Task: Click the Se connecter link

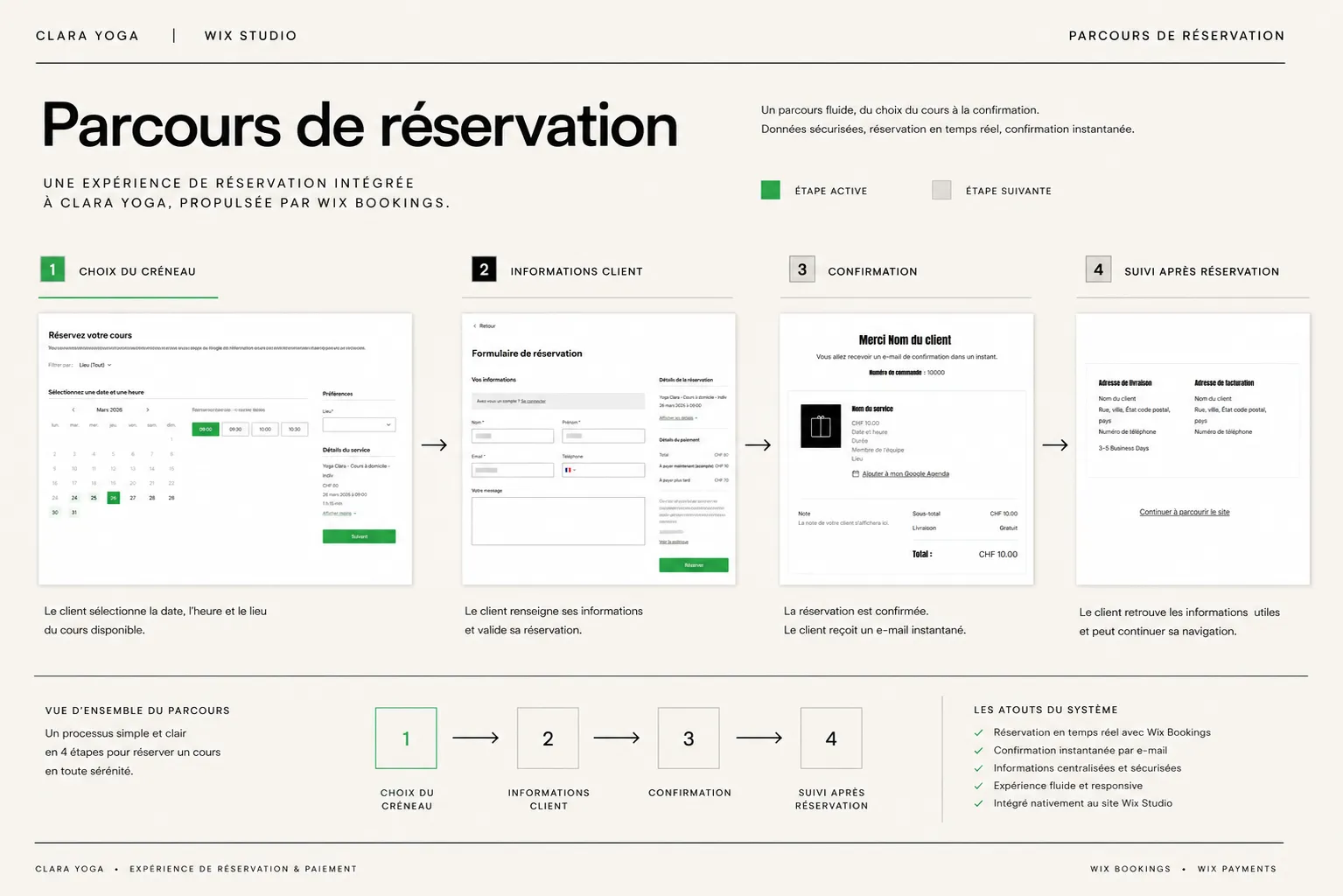Action: [x=534, y=401]
